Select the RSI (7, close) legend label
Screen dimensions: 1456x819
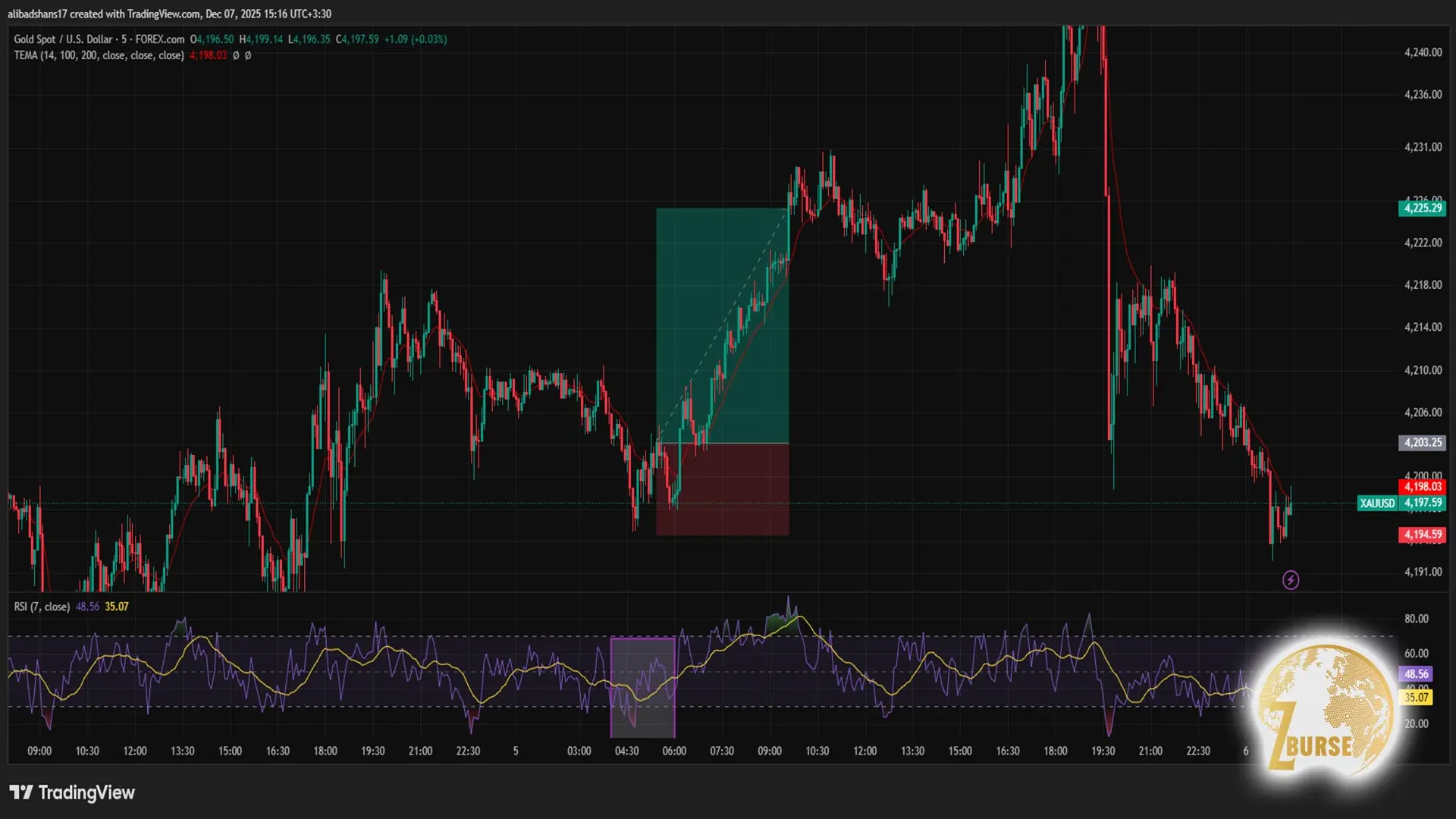[42, 607]
